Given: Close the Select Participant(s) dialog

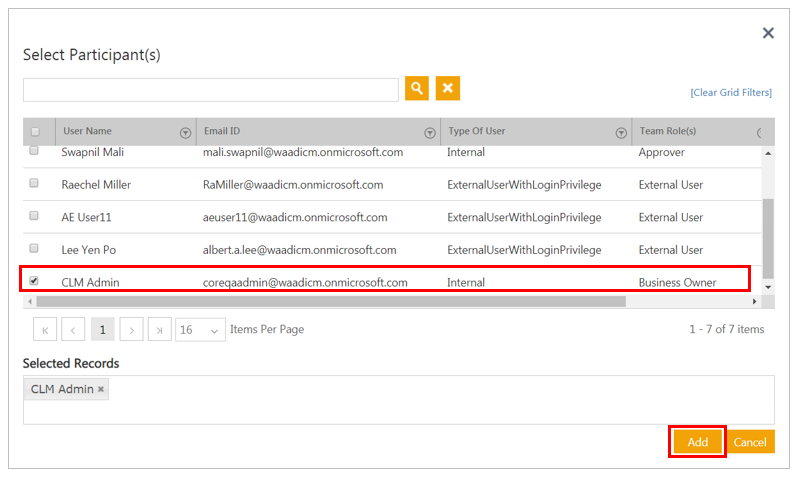Looking at the screenshot, I should 768,33.
